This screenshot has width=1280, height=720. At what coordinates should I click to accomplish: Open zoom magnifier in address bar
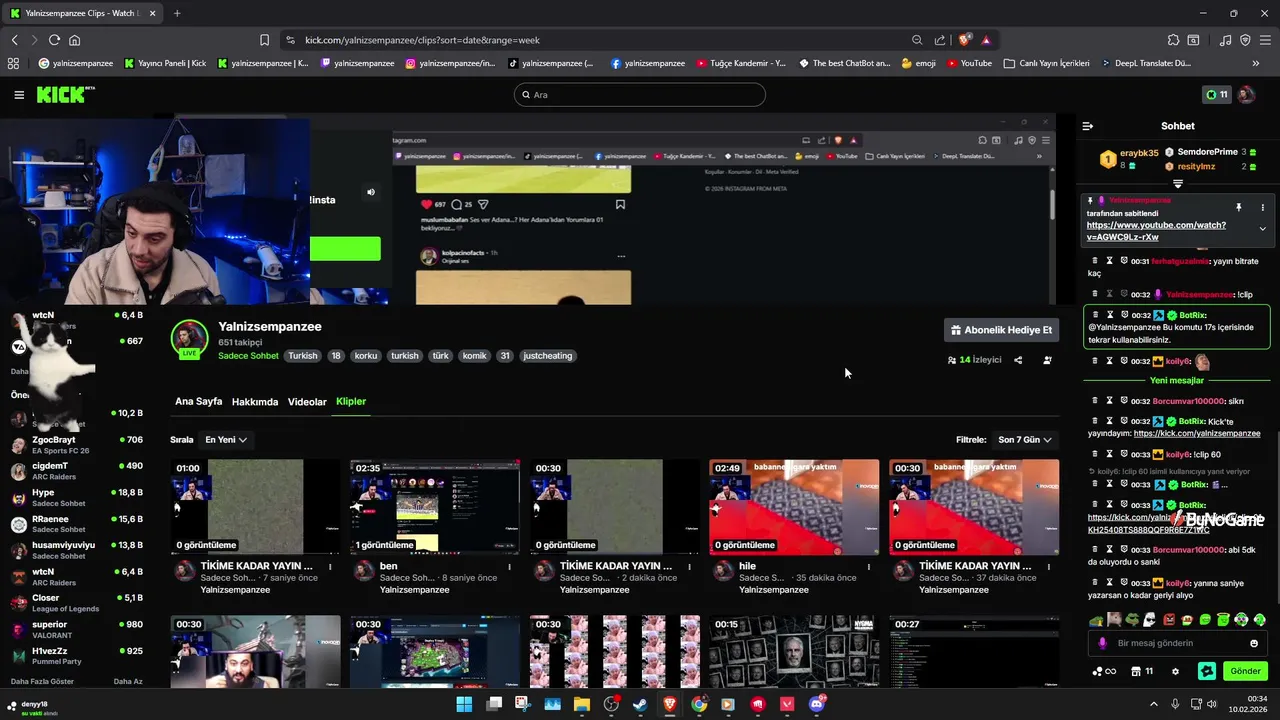coord(917,40)
